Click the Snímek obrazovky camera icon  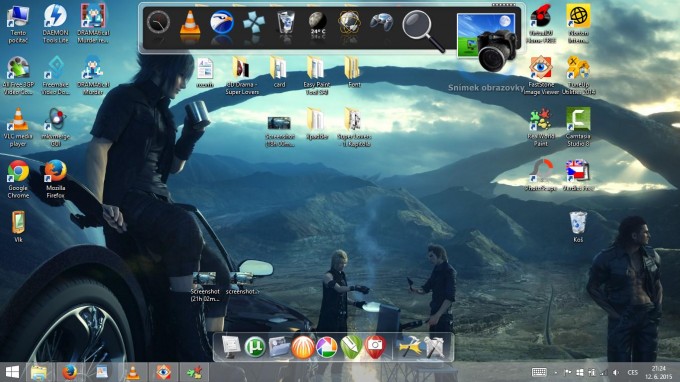pyautogui.click(x=487, y=41)
